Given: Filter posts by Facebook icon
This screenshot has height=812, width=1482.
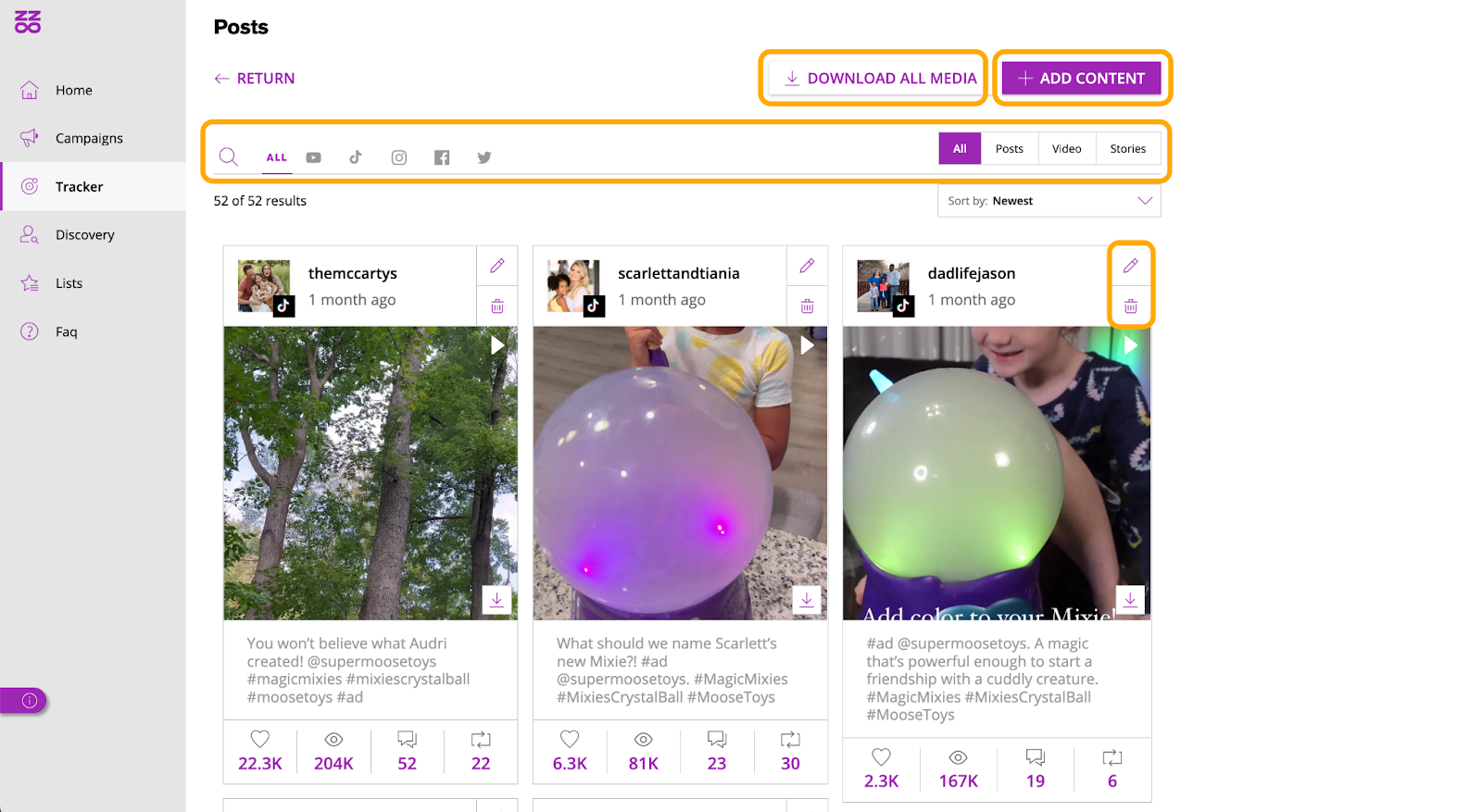Looking at the screenshot, I should [442, 158].
